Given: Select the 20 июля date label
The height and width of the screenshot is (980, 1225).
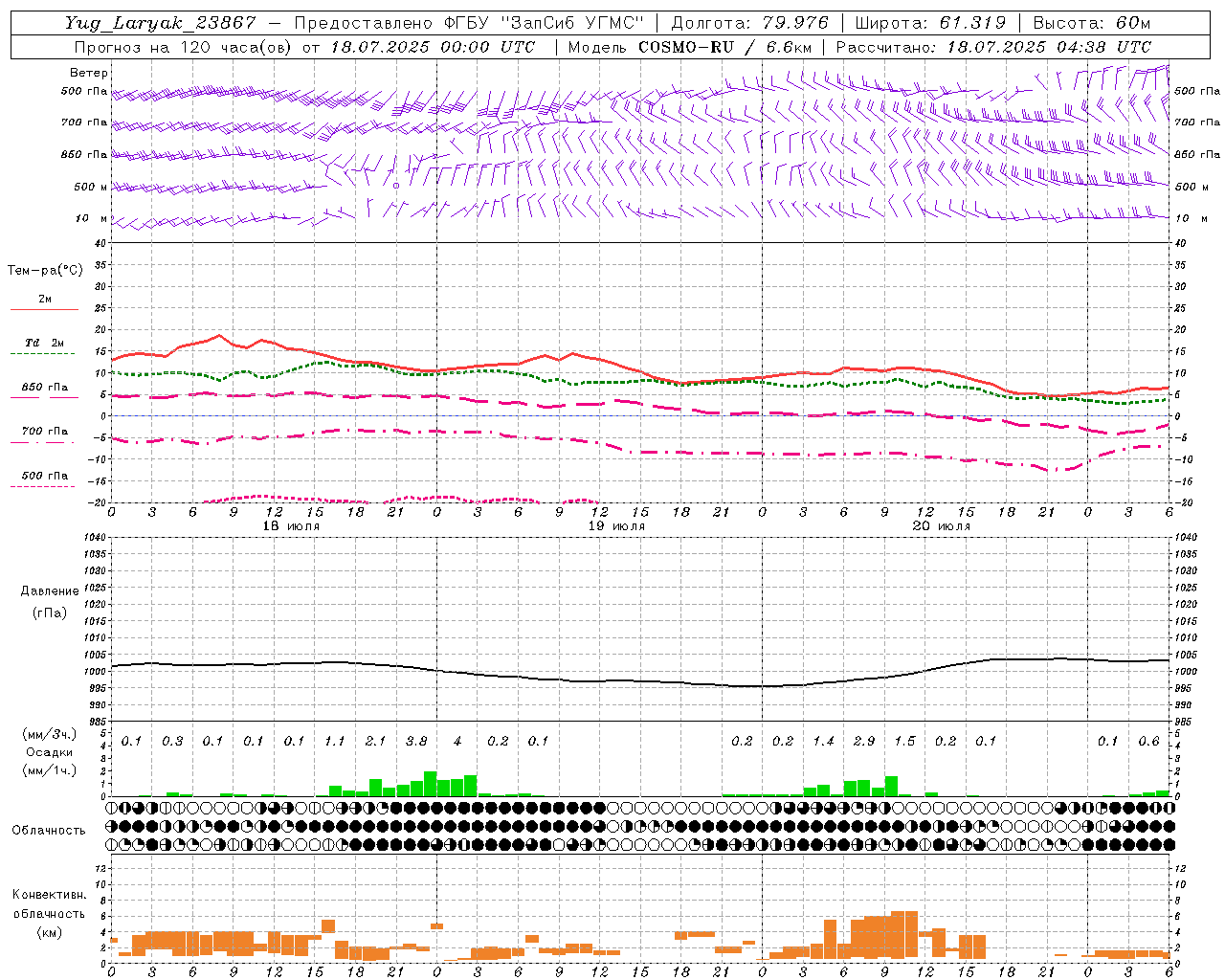Looking at the screenshot, I should pyautogui.click(x=942, y=525).
